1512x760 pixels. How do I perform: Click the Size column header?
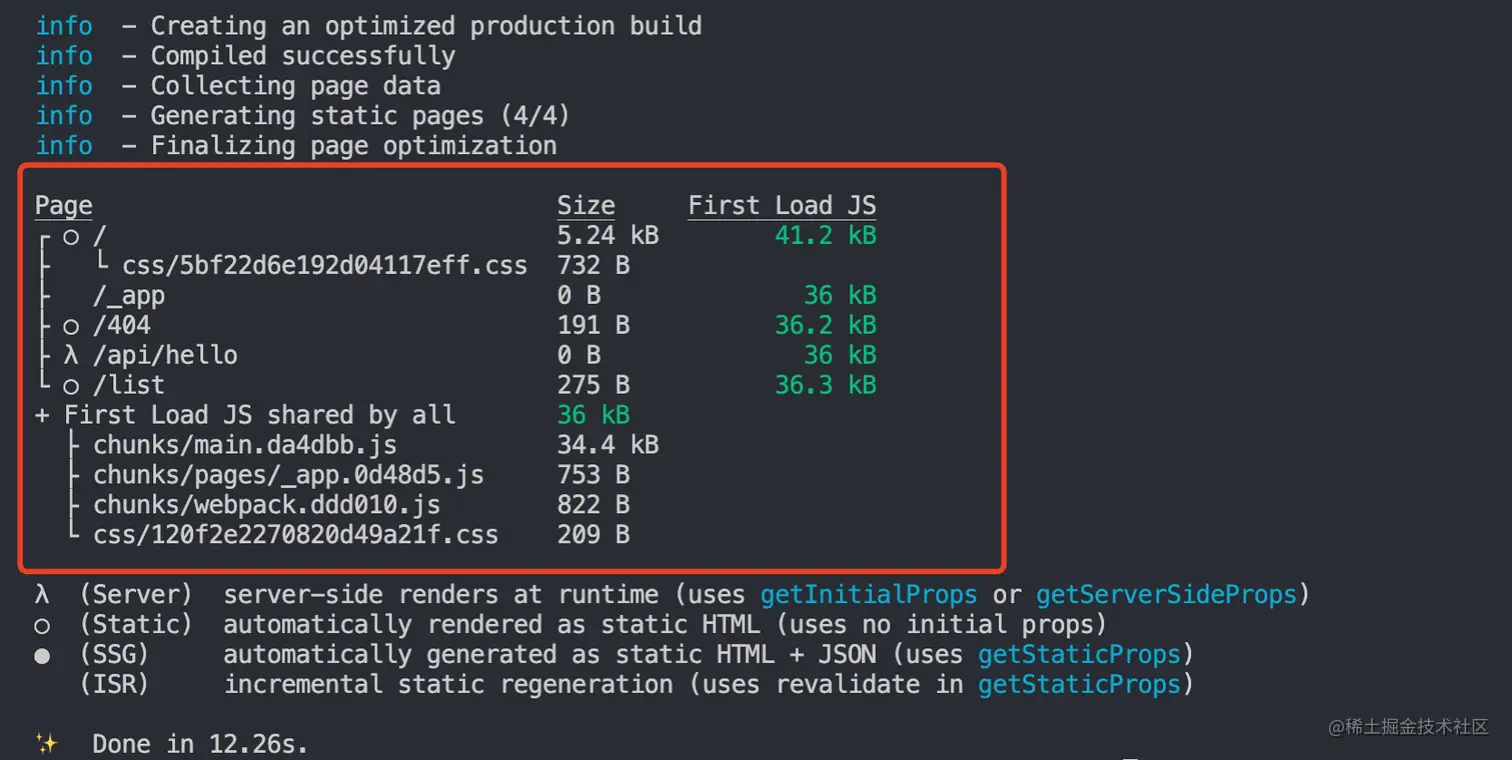tap(585, 206)
